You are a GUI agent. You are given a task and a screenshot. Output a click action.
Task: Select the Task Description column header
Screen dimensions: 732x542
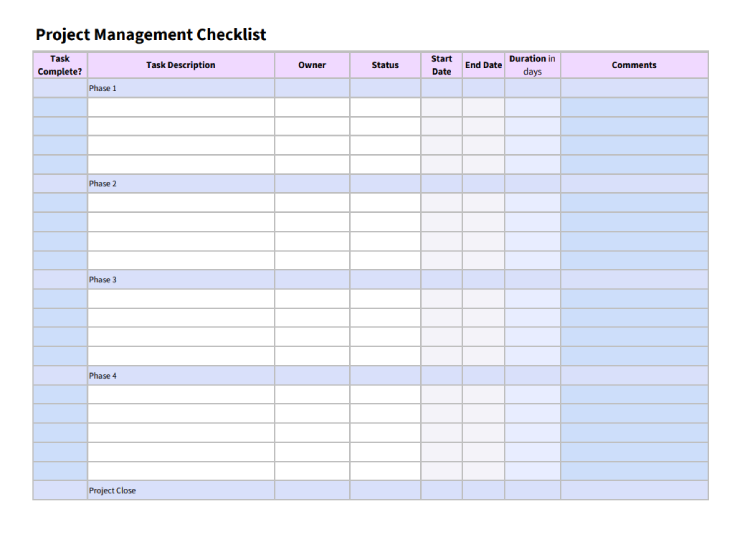[181, 65]
